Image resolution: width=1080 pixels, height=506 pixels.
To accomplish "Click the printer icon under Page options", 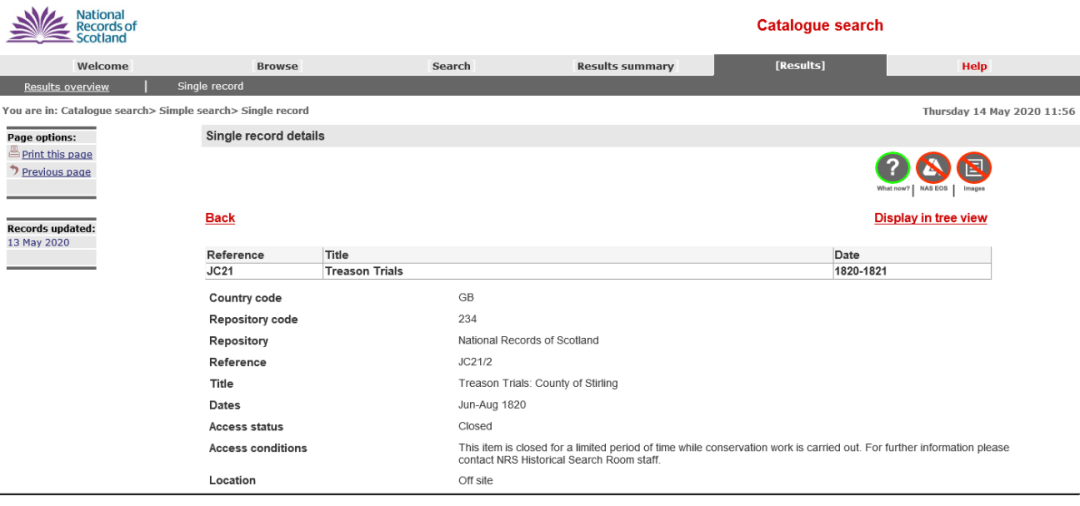I will 14,153.
